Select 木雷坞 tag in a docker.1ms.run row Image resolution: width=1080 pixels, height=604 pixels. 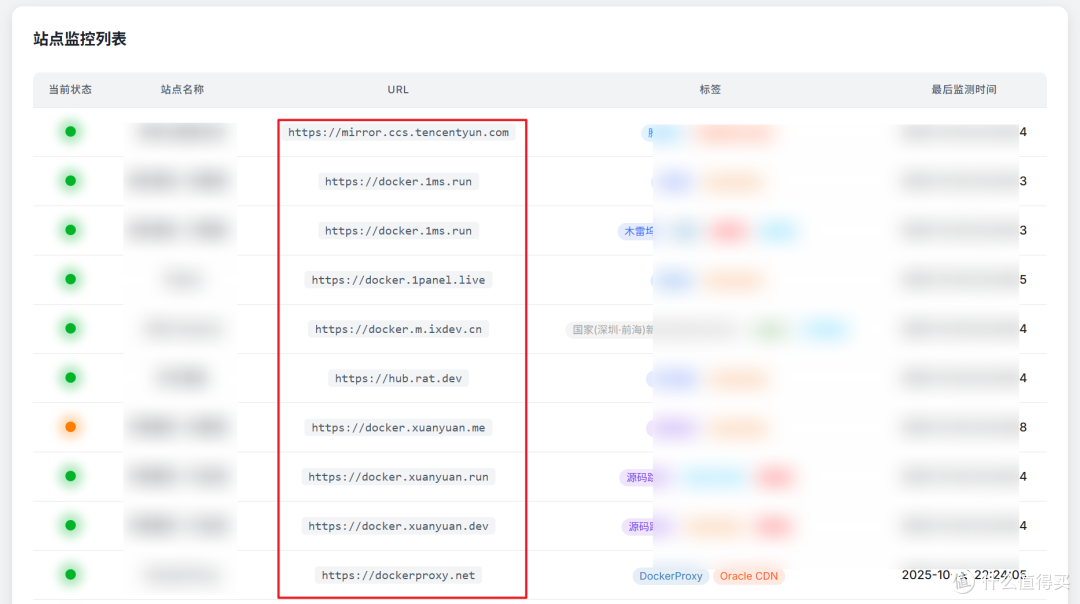(636, 231)
